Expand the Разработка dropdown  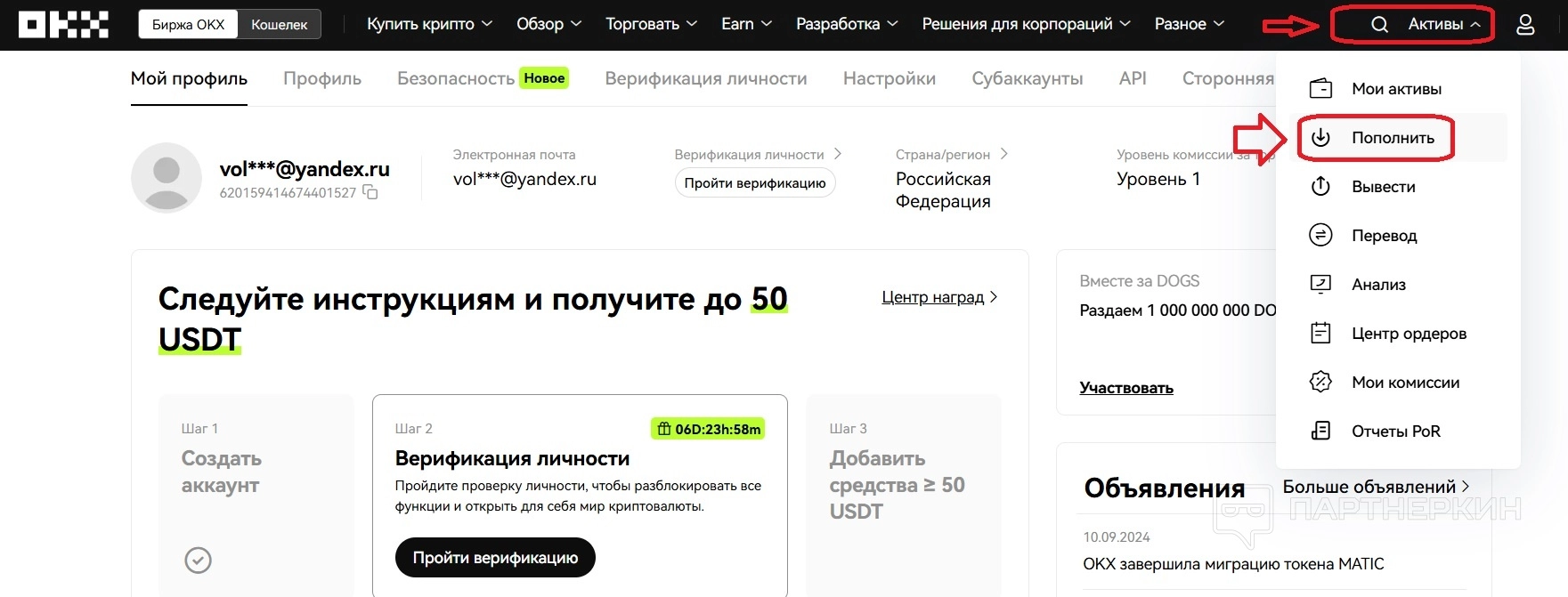[847, 25]
